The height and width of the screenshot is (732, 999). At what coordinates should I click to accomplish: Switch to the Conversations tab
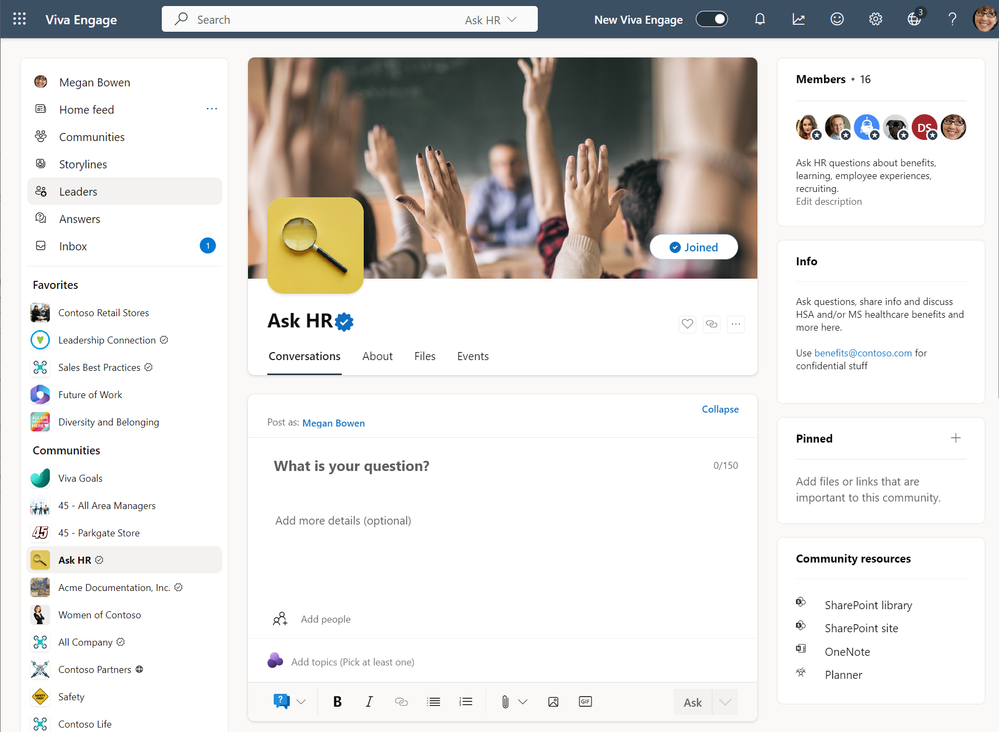304,356
